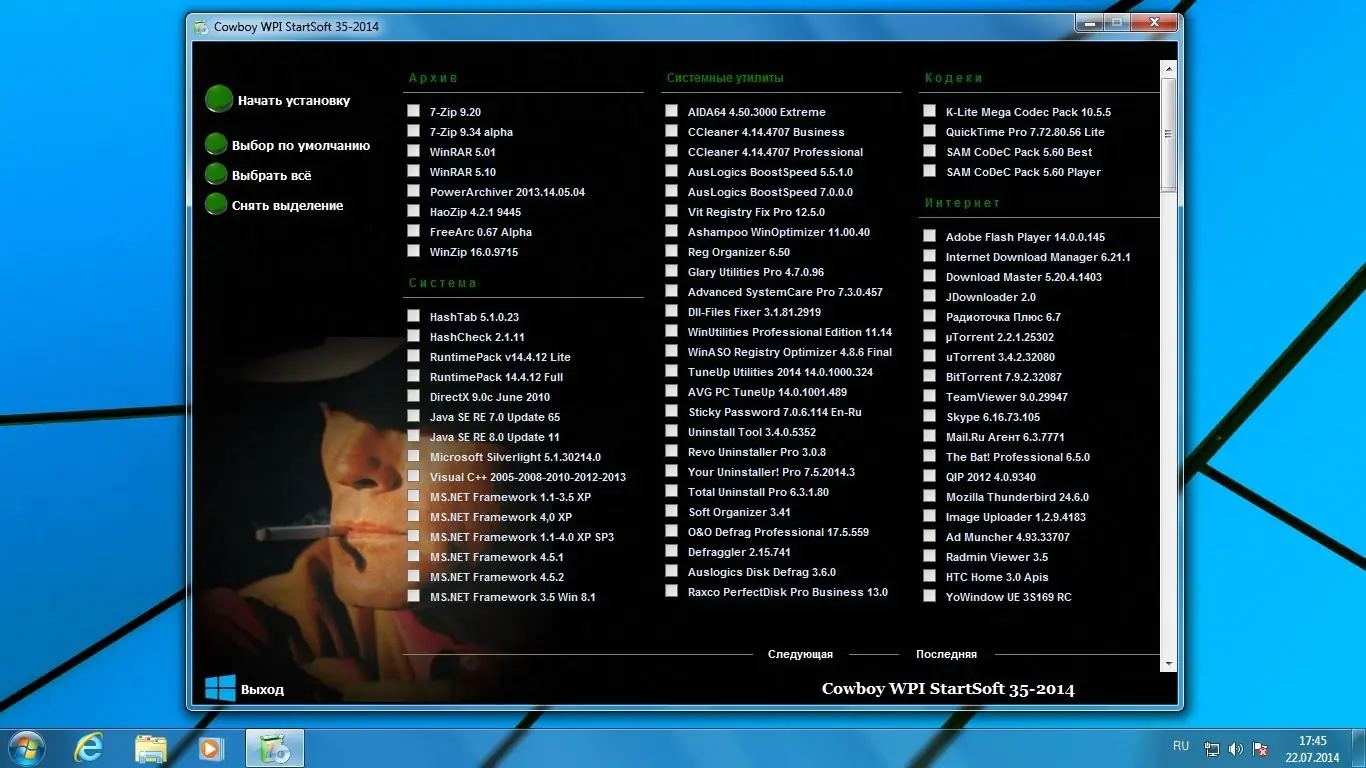The height and width of the screenshot is (768, 1366).
Task: Check MS.NET Framework 4.5.2 checkbox
Action: coord(414,576)
